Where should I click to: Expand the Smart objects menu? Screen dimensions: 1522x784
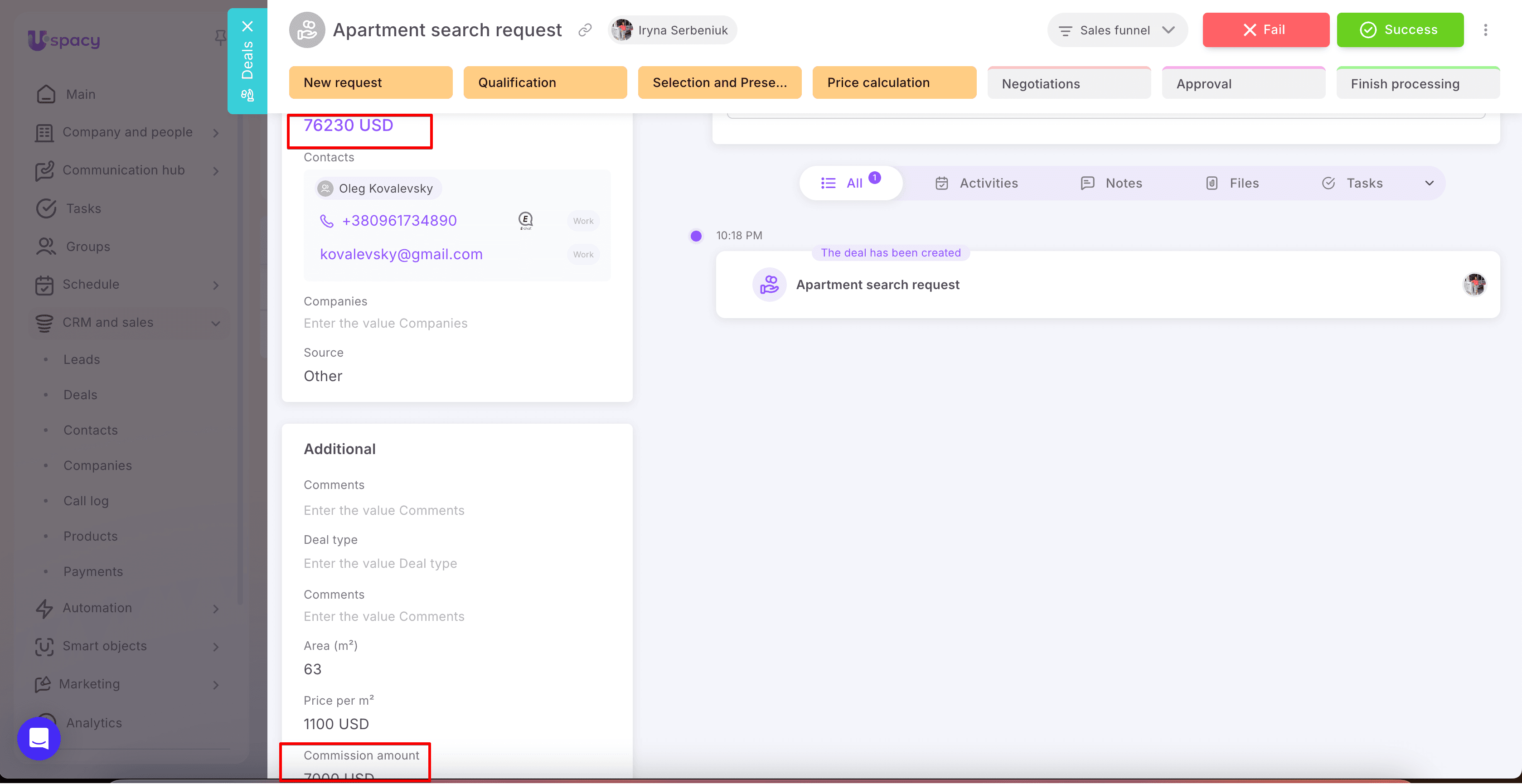click(x=127, y=646)
